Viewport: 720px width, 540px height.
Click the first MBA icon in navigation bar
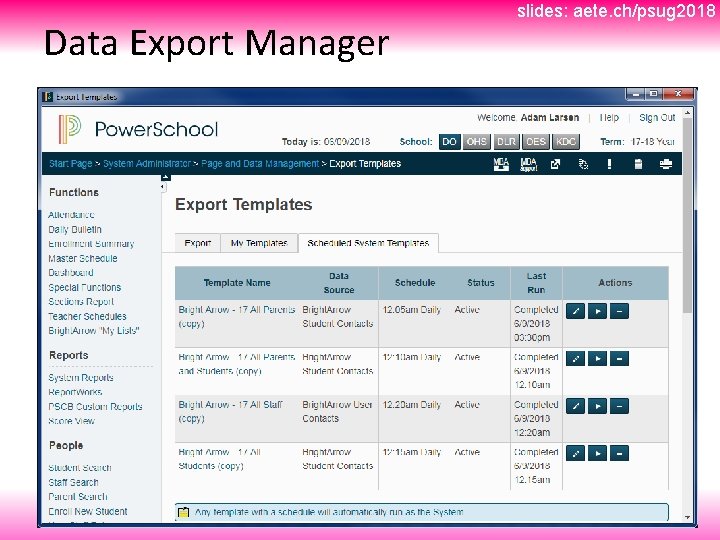pyautogui.click(x=501, y=164)
